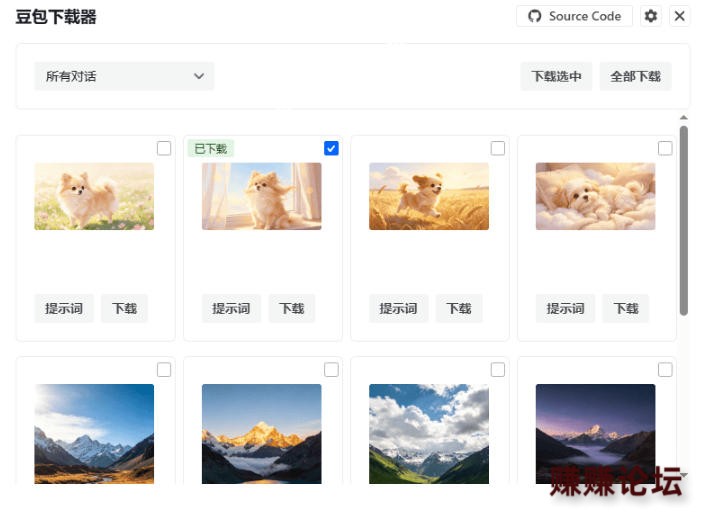Image resolution: width=704 pixels, height=522 pixels.
Task: Click 下载 under the cloud puppy image
Action: coord(625,308)
